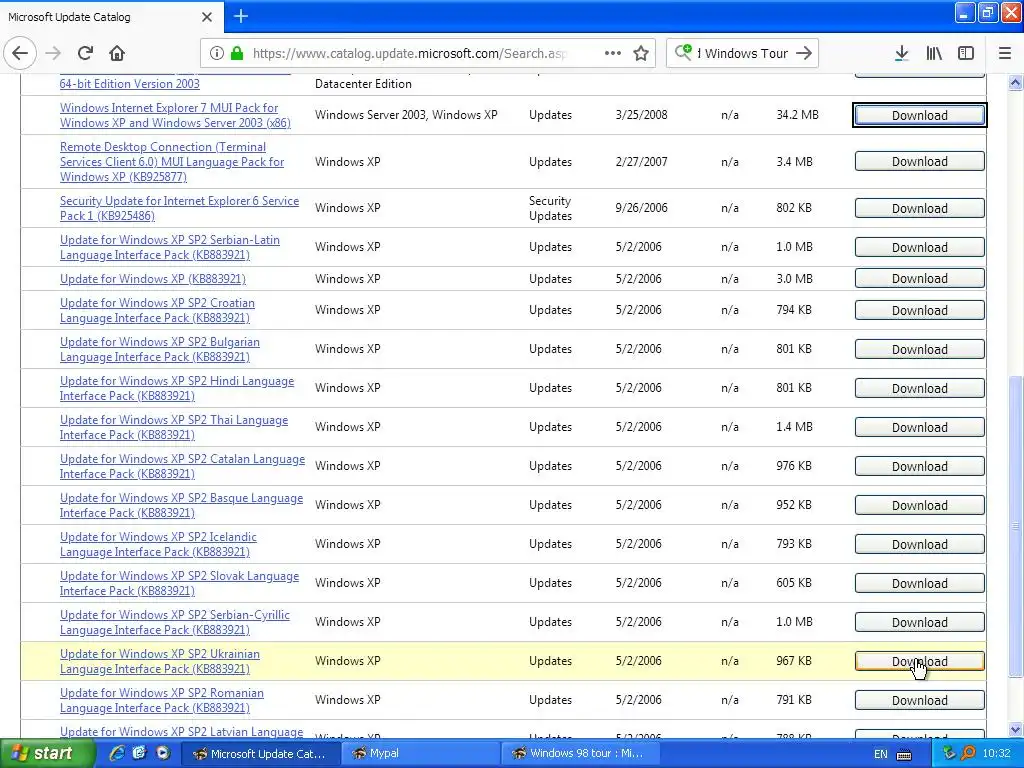Open Bulgarian Language Interface Pack link

pyautogui.click(x=159, y=349)
